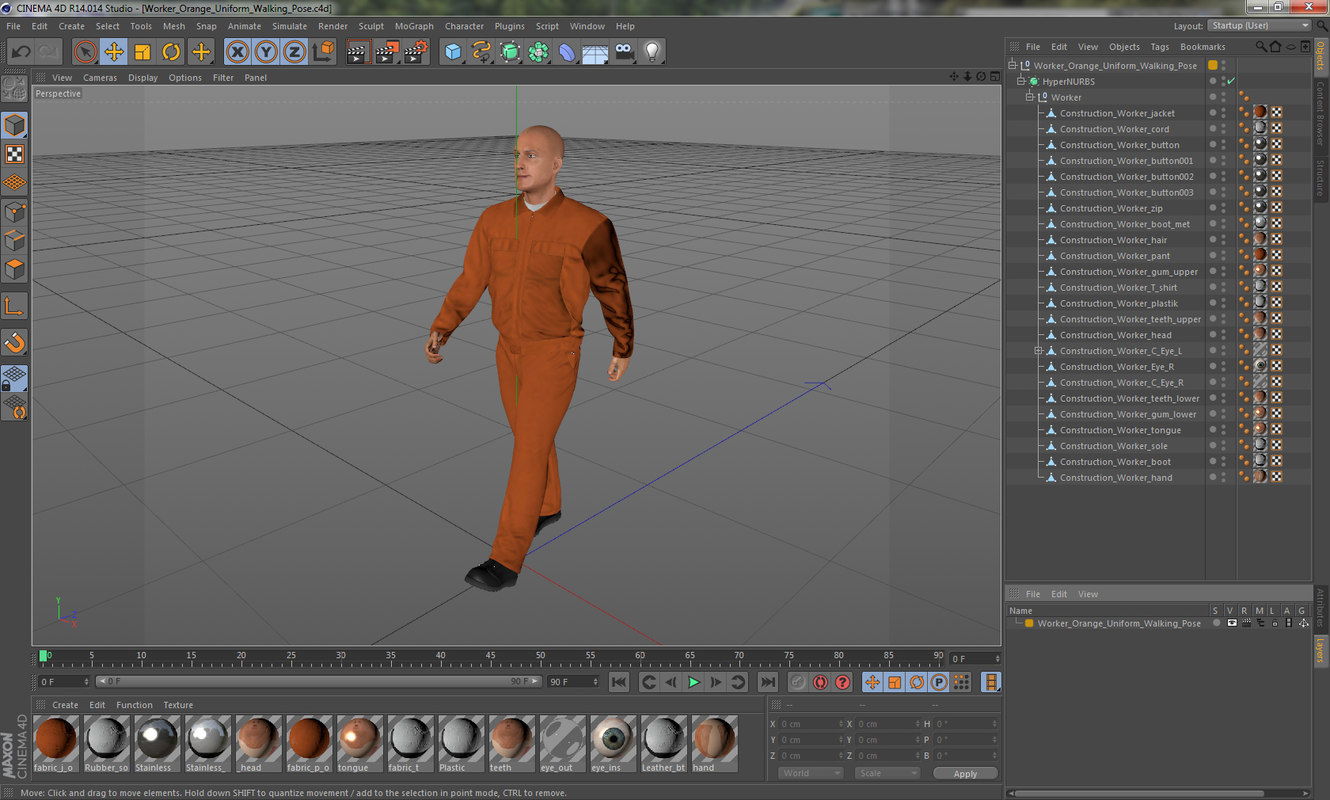Screen dimensions: 1330x800
Task: Select the Live Selection tool
Action: pos(84,51)
